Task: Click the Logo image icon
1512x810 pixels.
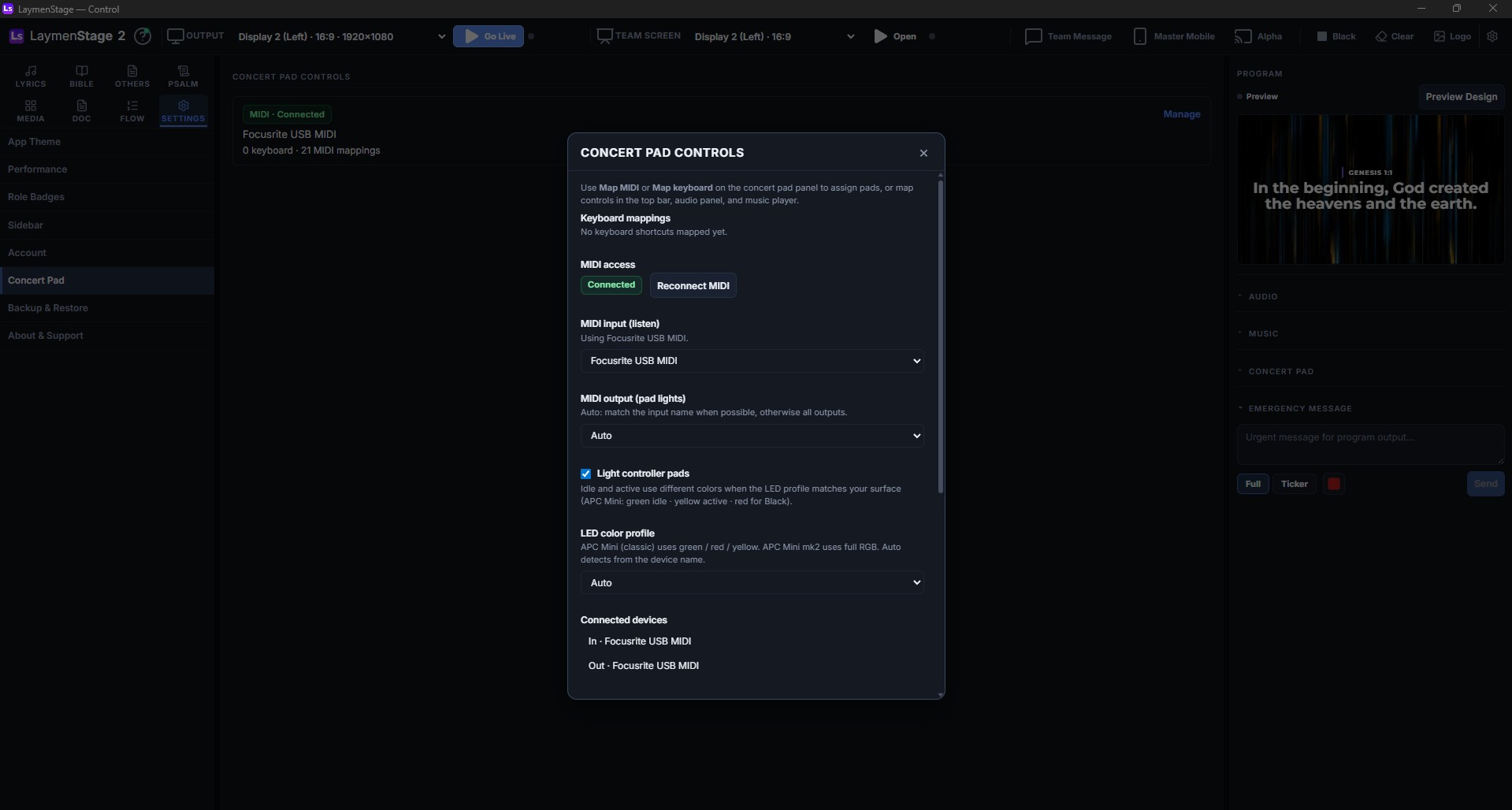Action: click(1440, 36)
